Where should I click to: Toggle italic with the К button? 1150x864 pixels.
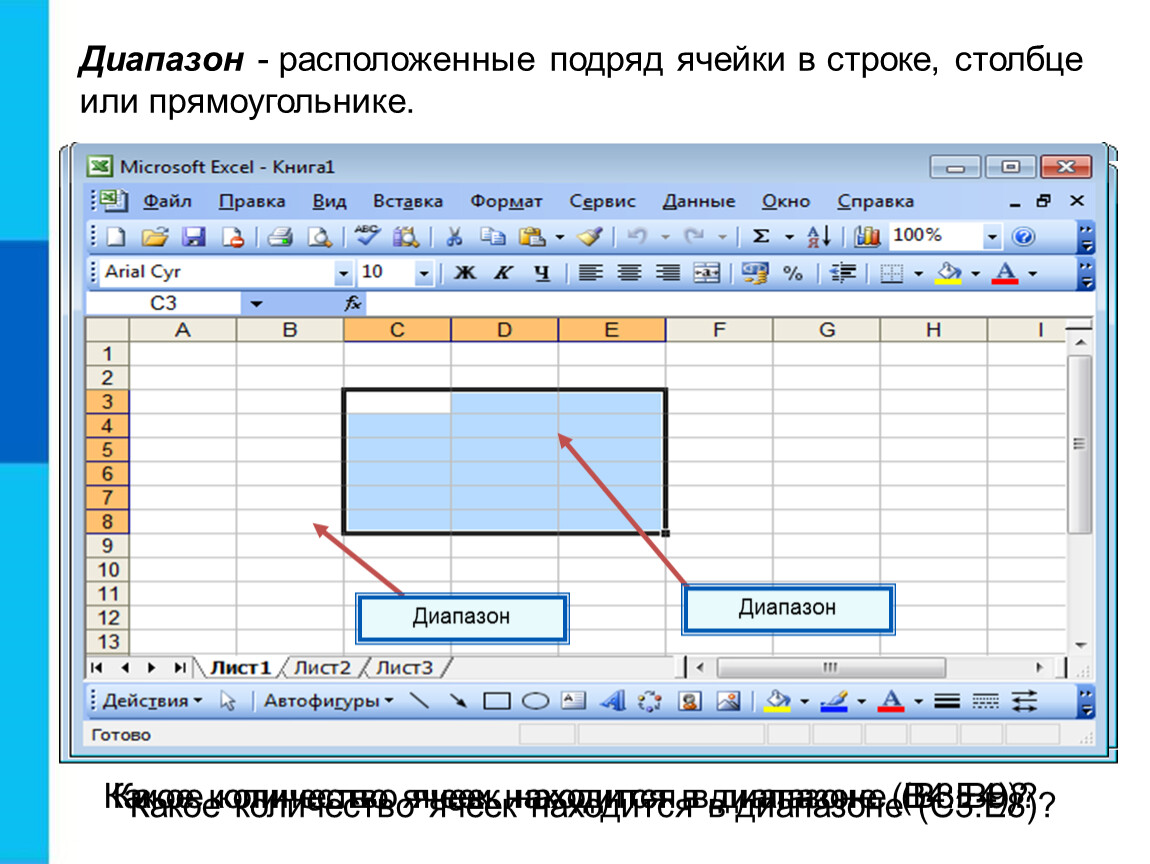click(503, 273)
